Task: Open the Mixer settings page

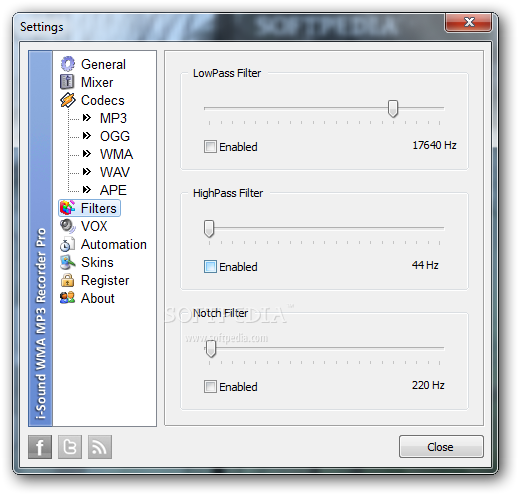Action: (97, 82)
